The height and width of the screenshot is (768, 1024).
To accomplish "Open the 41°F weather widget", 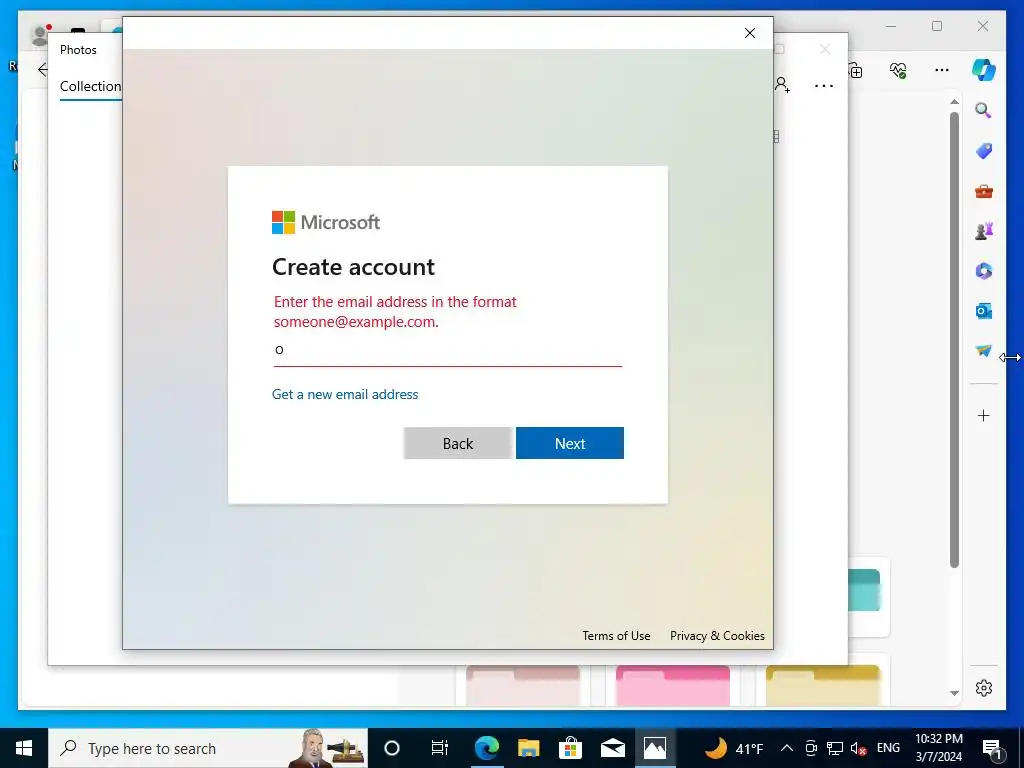I will (734, 748).
